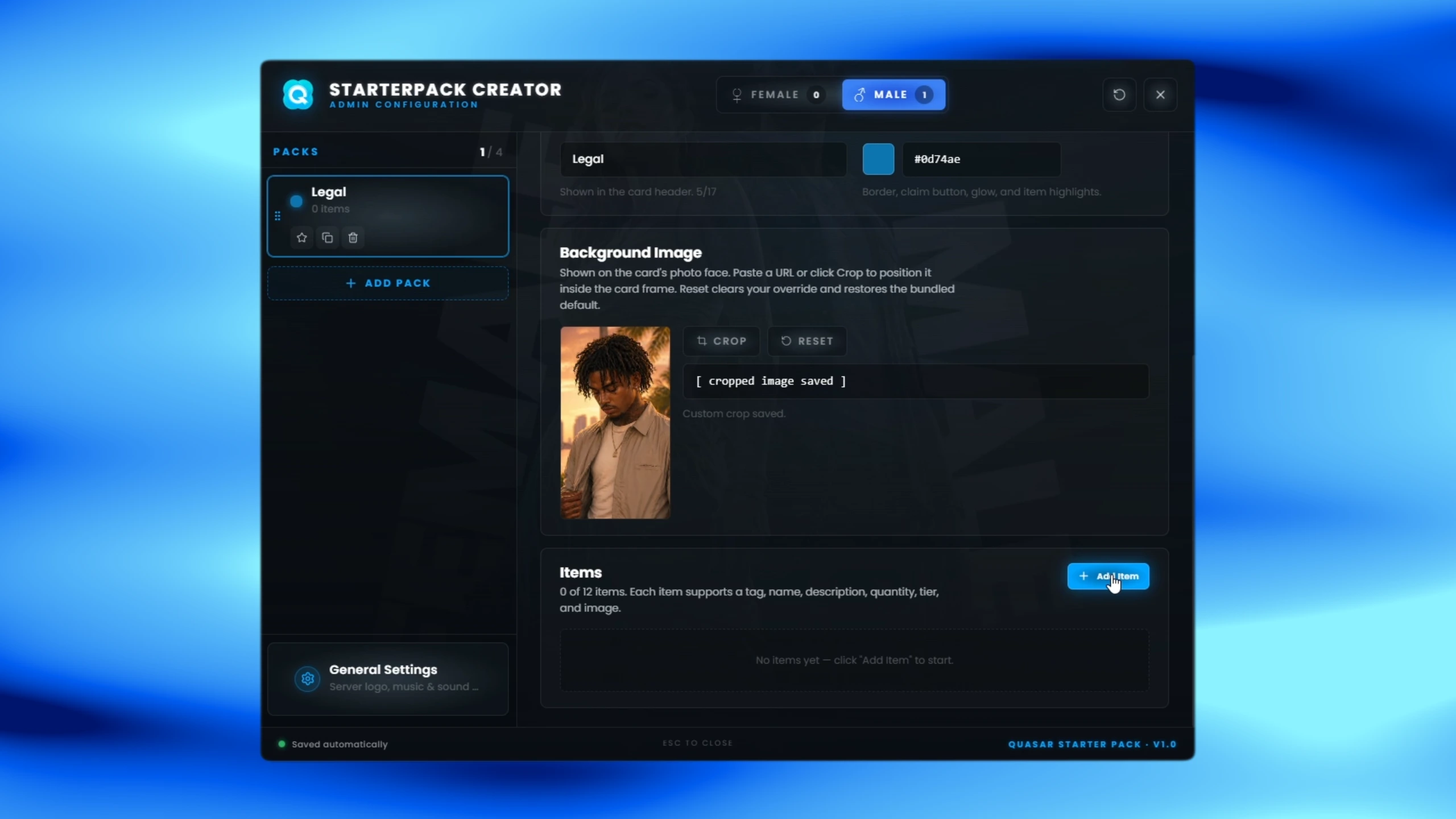Click the 'ESC TO CLOSE' hint text
The width and height of the screenshot is (1456, 819).
pyautogui.click(x=697, y=743)
